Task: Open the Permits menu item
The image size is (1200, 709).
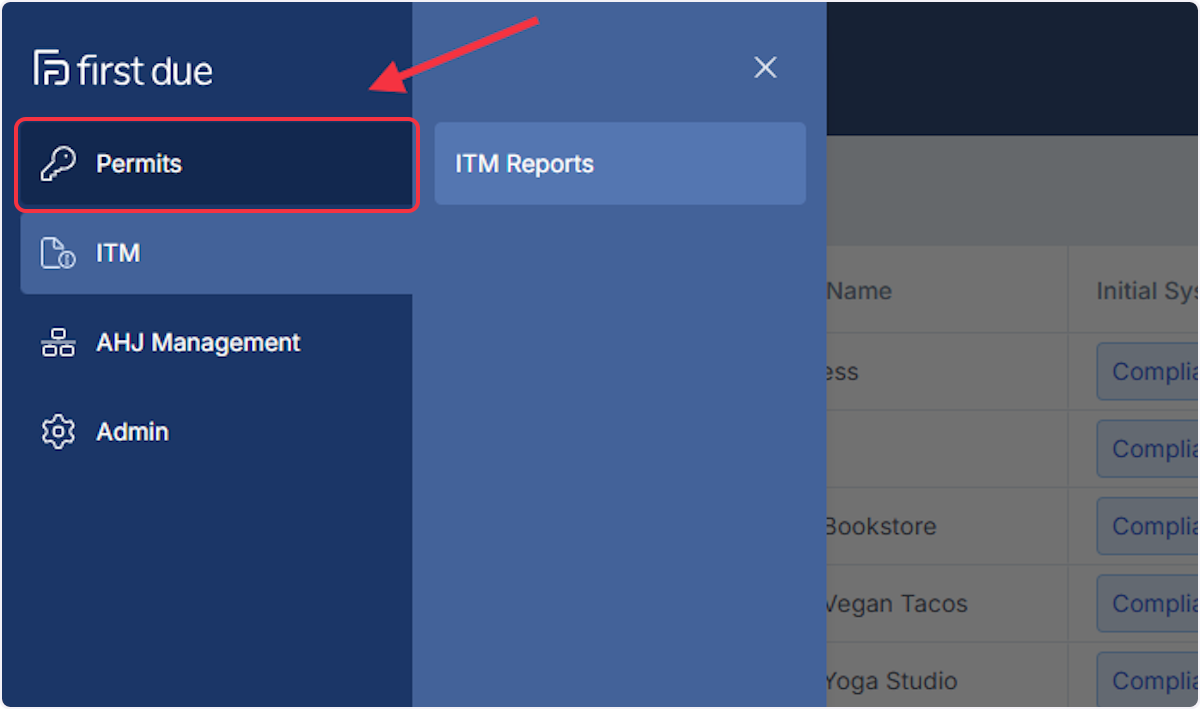Action: pyautogui.click(x=216, y=164)
